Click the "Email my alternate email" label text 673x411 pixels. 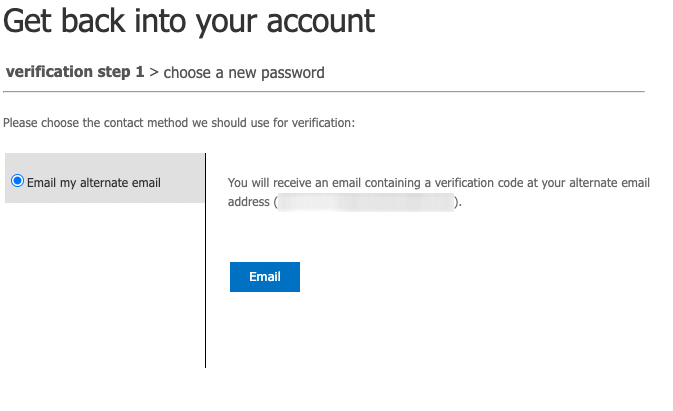click(93, 183)
